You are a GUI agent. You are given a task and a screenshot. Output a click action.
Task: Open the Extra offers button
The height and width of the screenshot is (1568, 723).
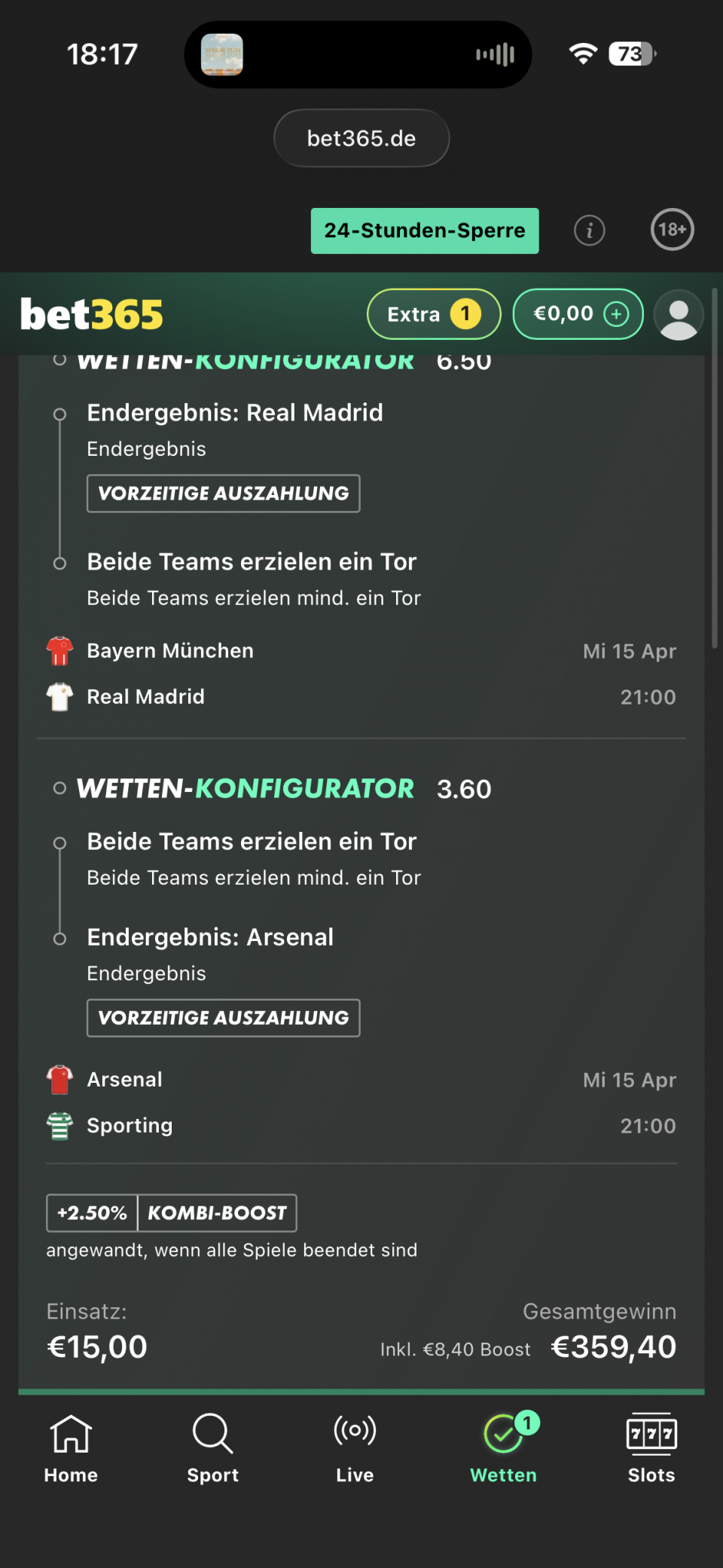(434, 314)
